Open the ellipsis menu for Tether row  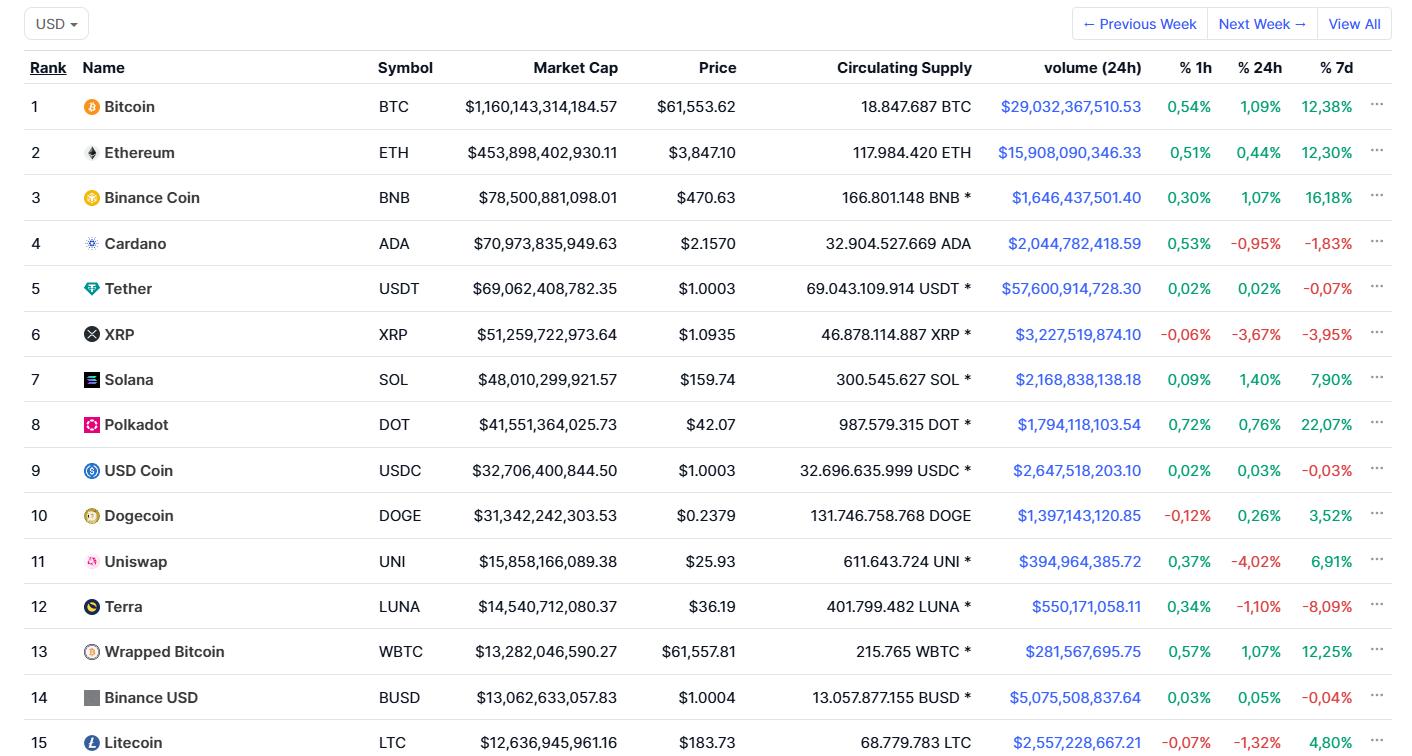click(x=1377, y=287)
